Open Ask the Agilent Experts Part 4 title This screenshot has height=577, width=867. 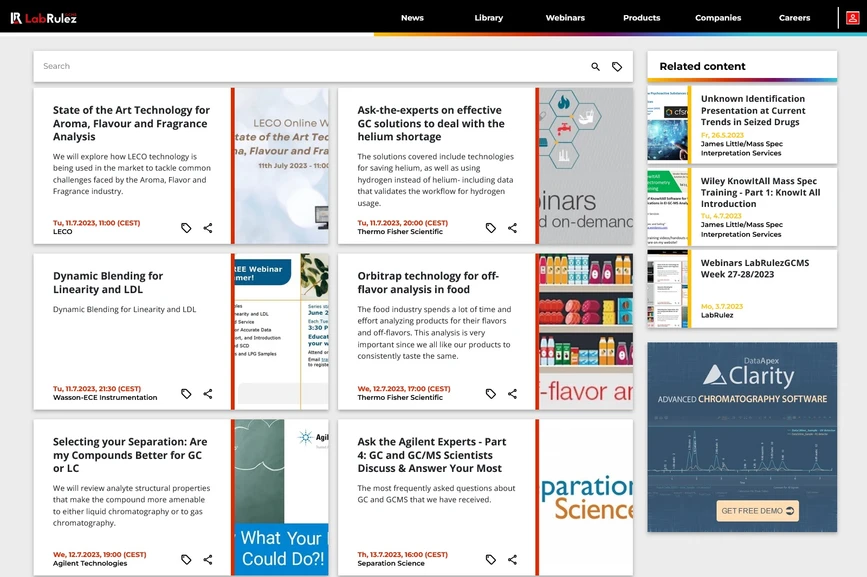coord(431,455)
